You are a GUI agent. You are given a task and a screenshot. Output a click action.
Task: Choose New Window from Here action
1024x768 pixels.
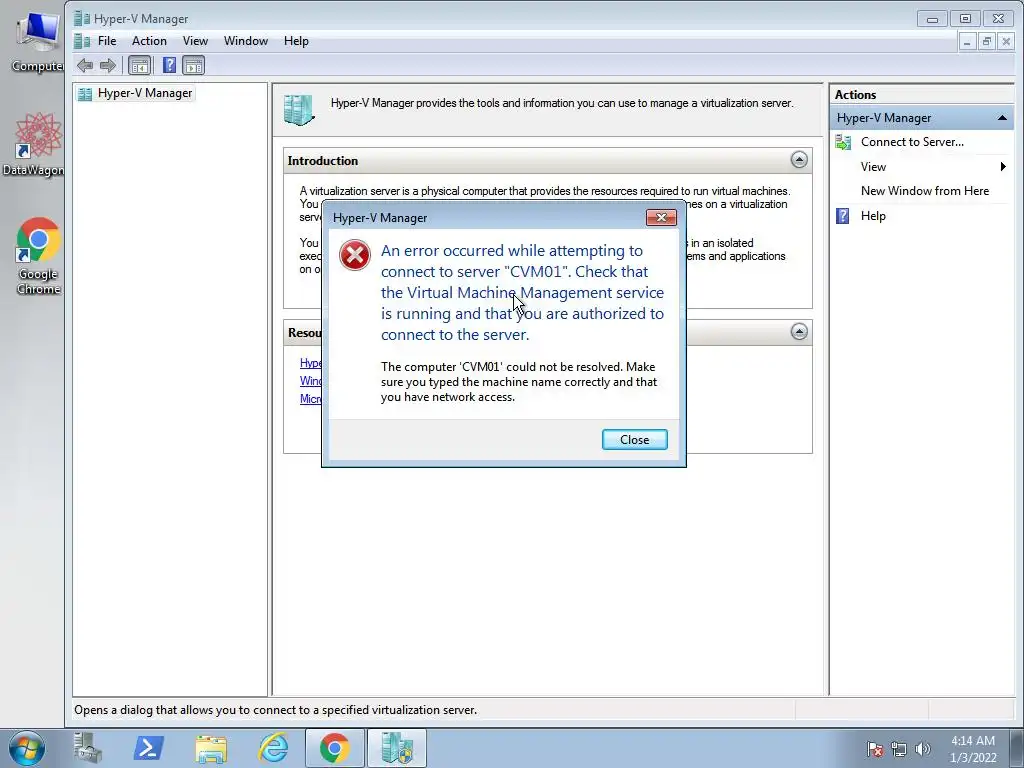click(x=924, y=191)
